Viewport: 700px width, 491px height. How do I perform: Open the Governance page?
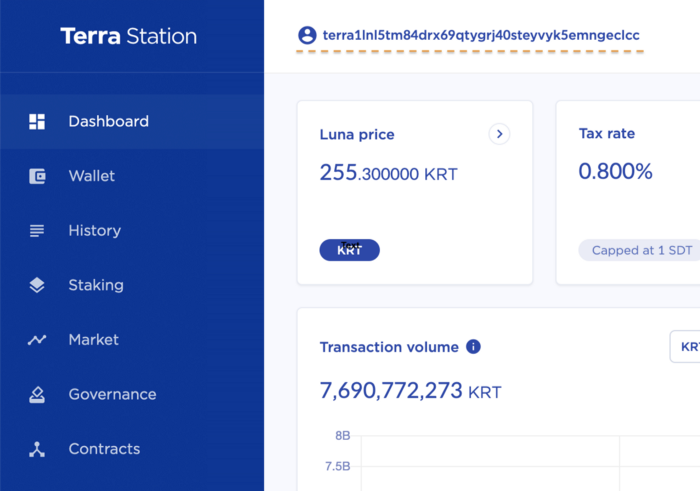click(132, 395)
